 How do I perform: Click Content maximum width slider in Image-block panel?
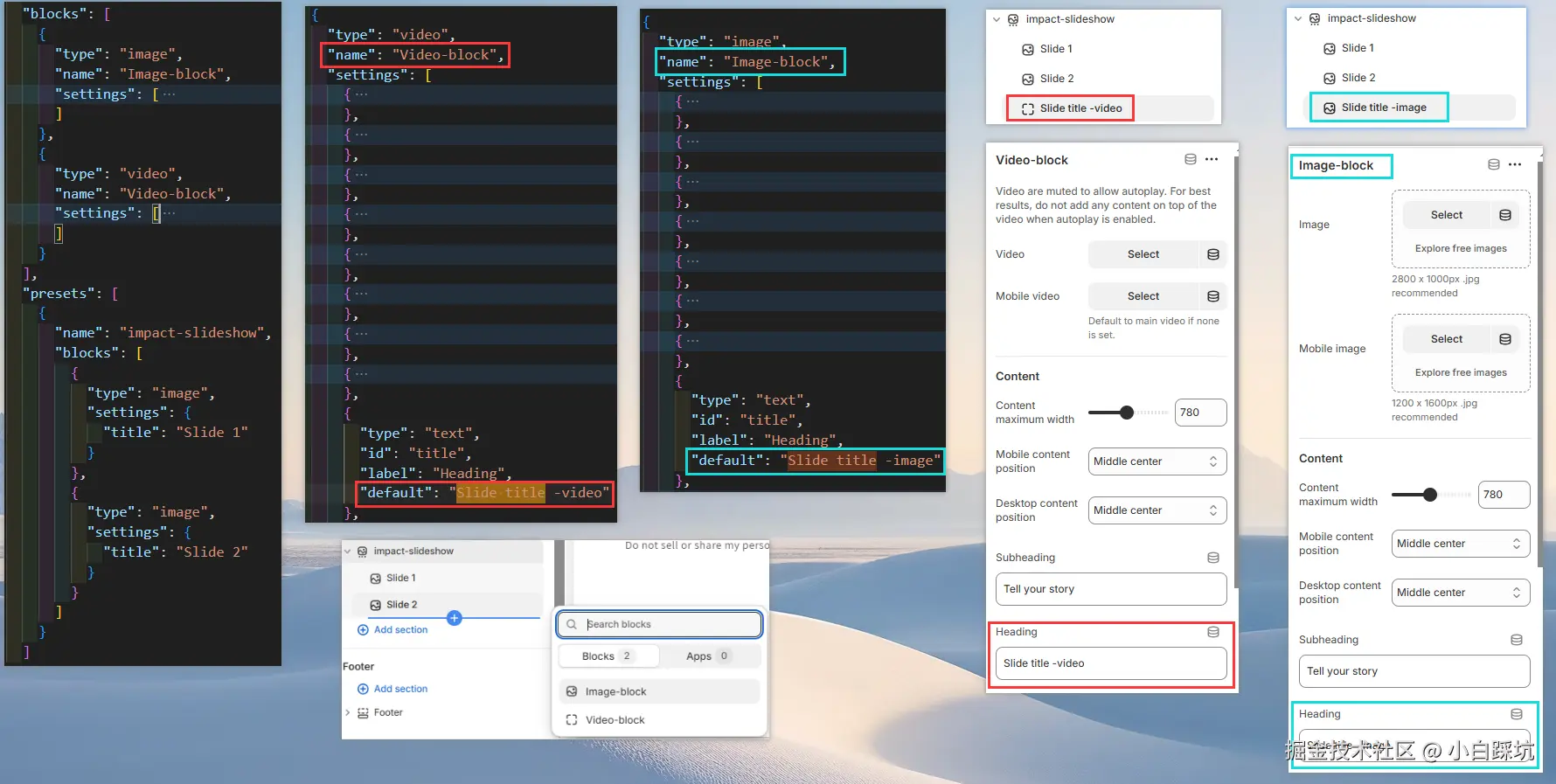click(1431, 495)
